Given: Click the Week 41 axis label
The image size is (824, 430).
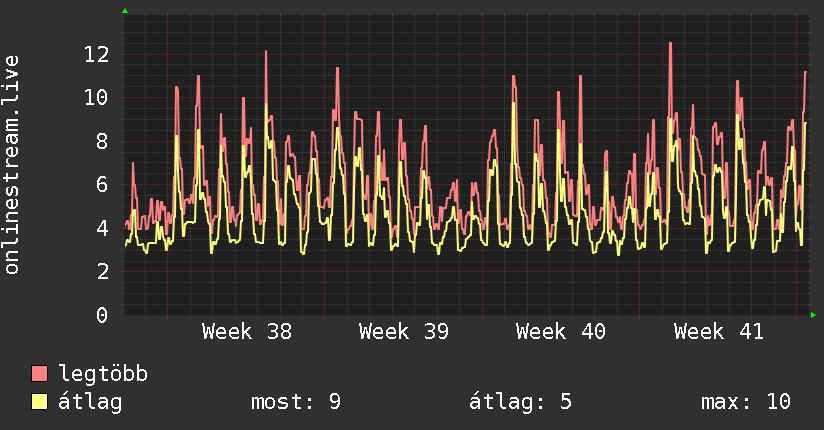Looking at the screenshot, I should [718, 332].
